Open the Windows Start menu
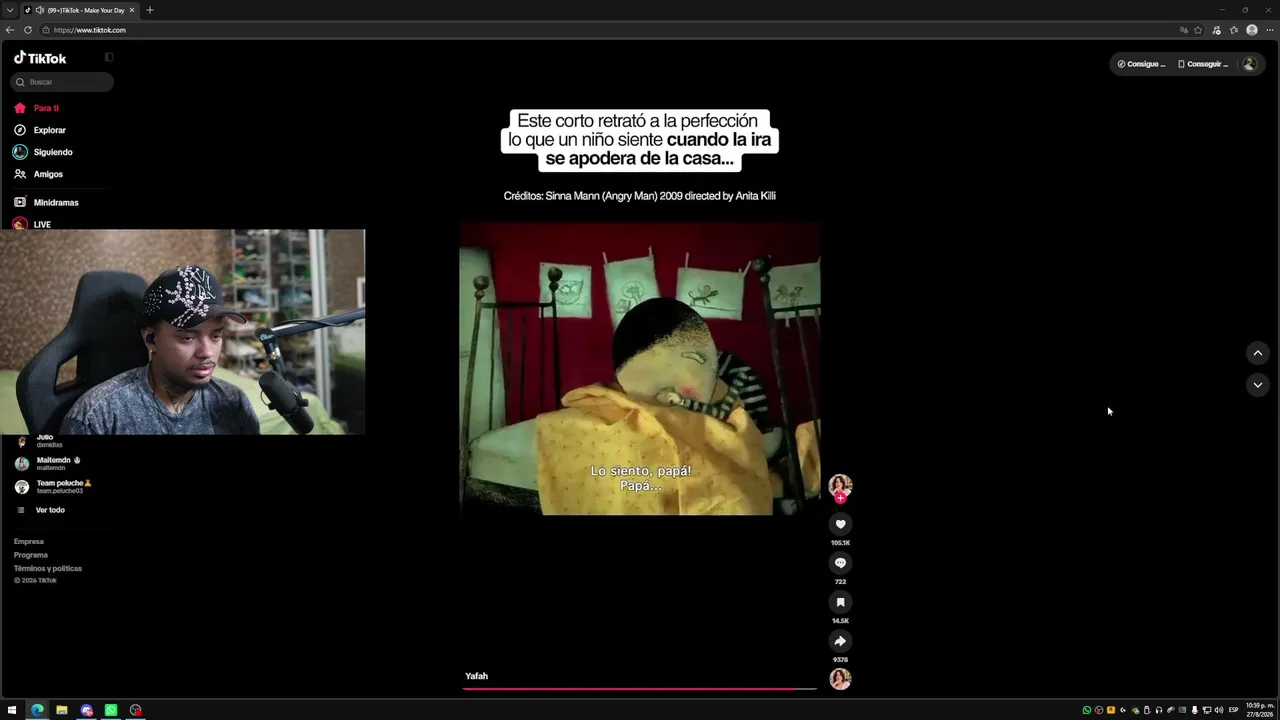 12,710
